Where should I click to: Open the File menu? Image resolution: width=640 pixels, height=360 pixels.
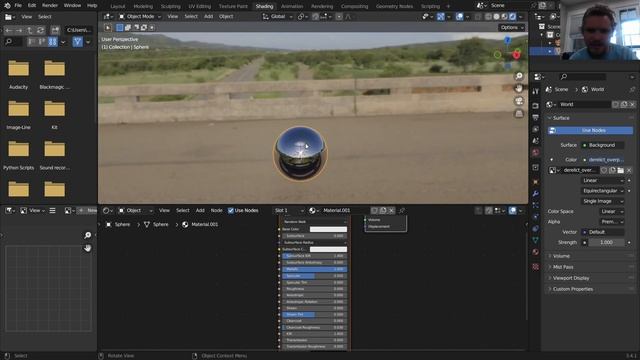point(18,6)
